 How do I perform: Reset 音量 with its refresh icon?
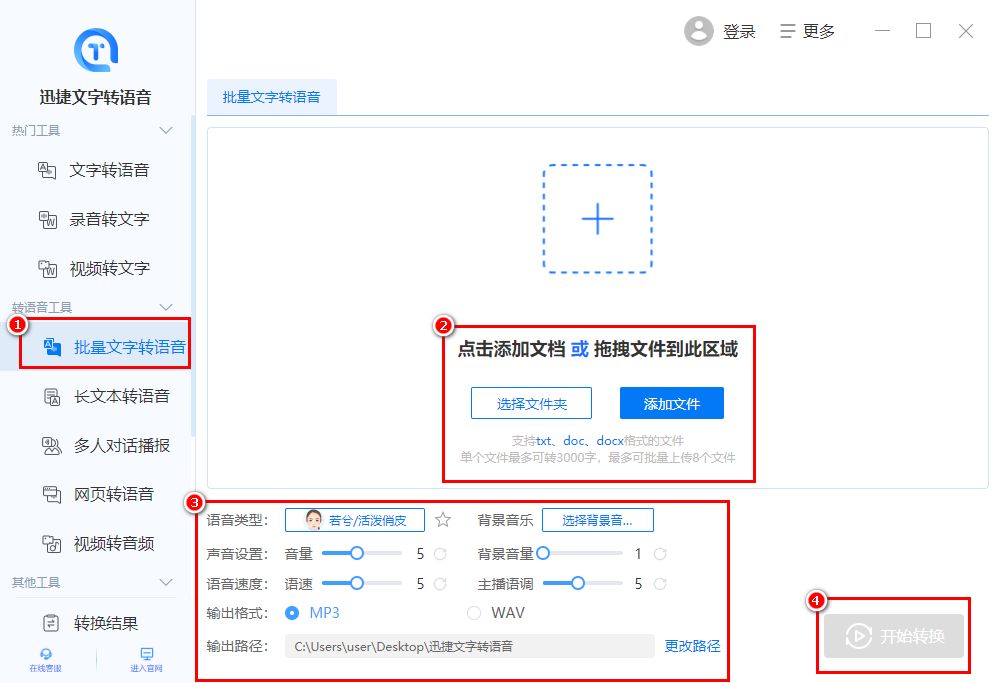tap(440, 554)
